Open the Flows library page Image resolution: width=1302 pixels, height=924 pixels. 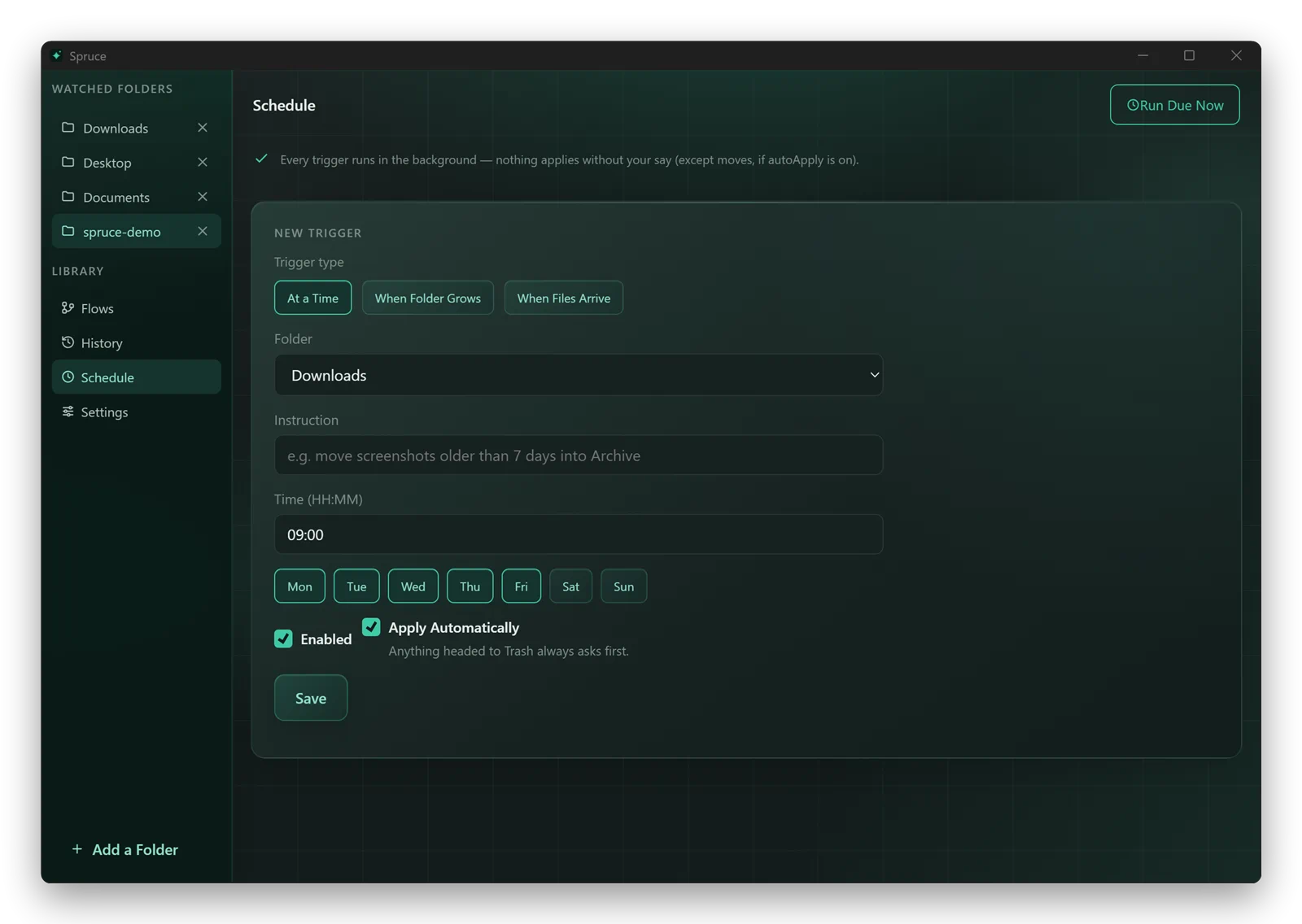(137, 308)
